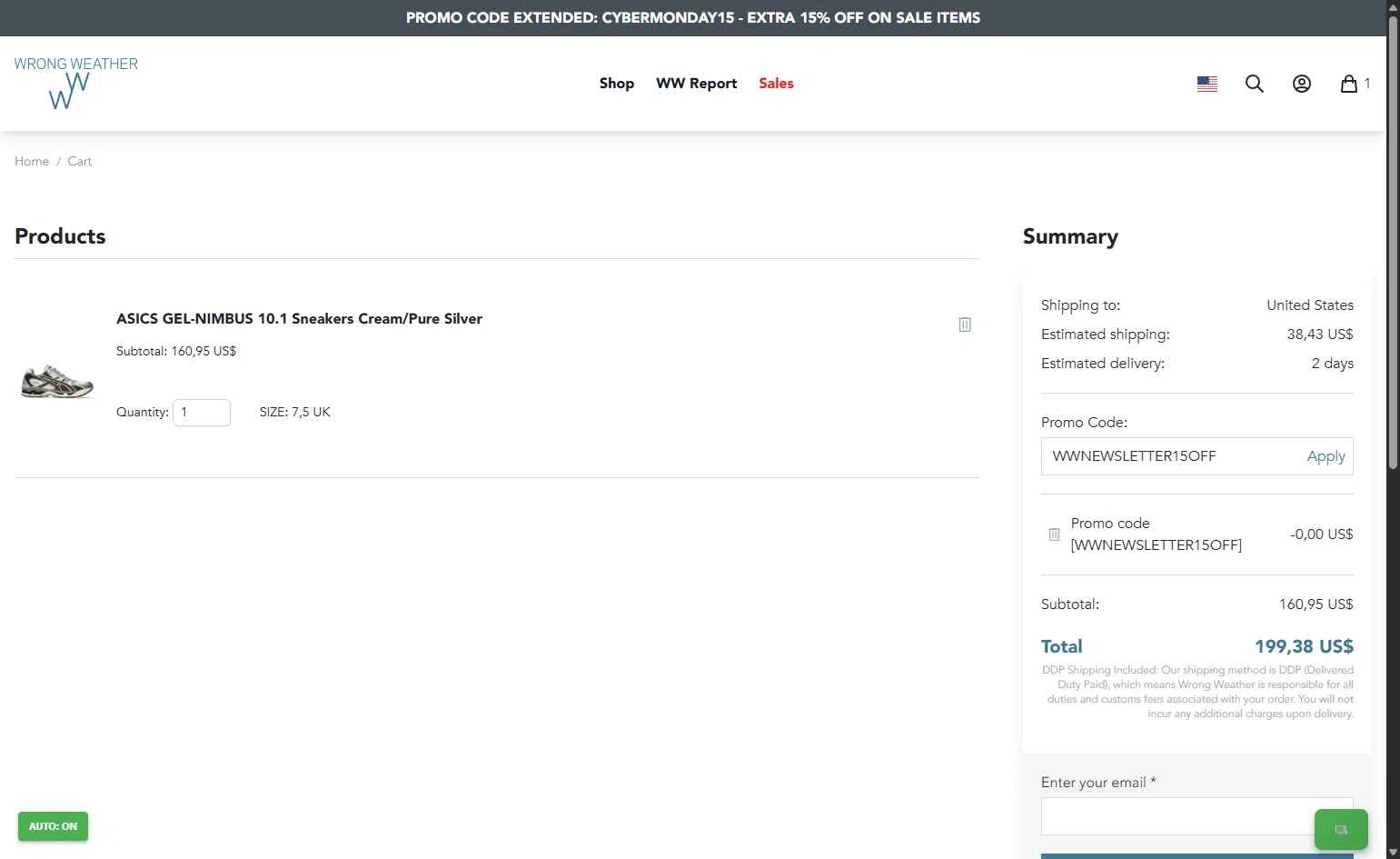Click the Products heading
Screen dimensions: 1400x859
[x=60, y=236]
